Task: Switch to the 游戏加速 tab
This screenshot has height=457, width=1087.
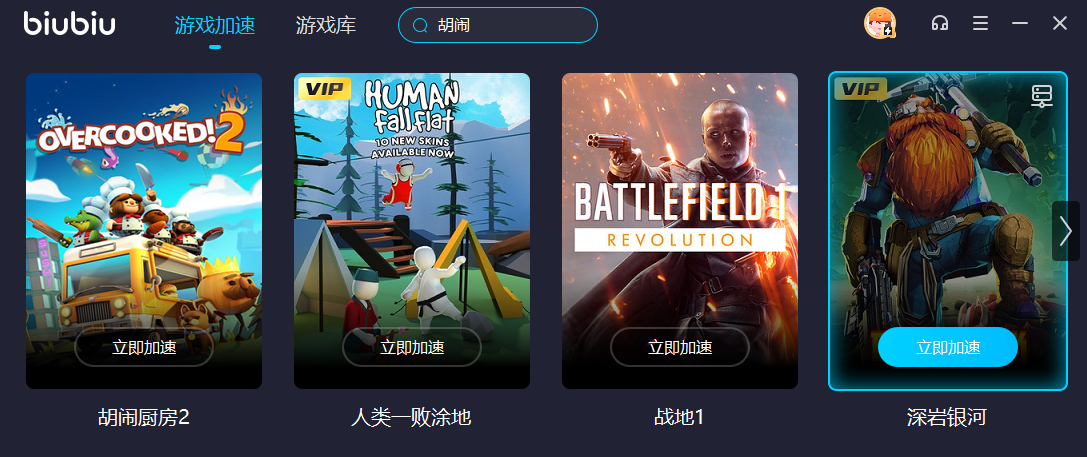Action: (215, 26)
